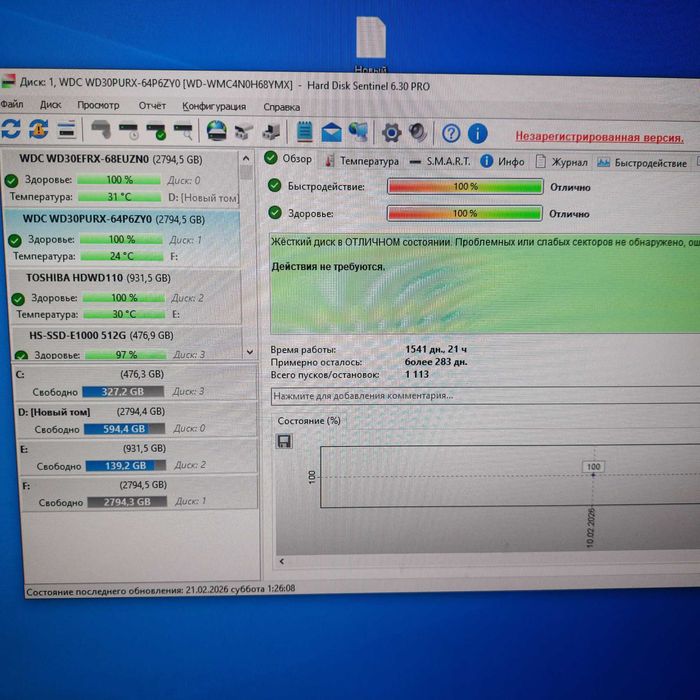Viewport: 700px width, 700px height.
Task: Click the disk list panel toolbar icon
Action: 67,130
